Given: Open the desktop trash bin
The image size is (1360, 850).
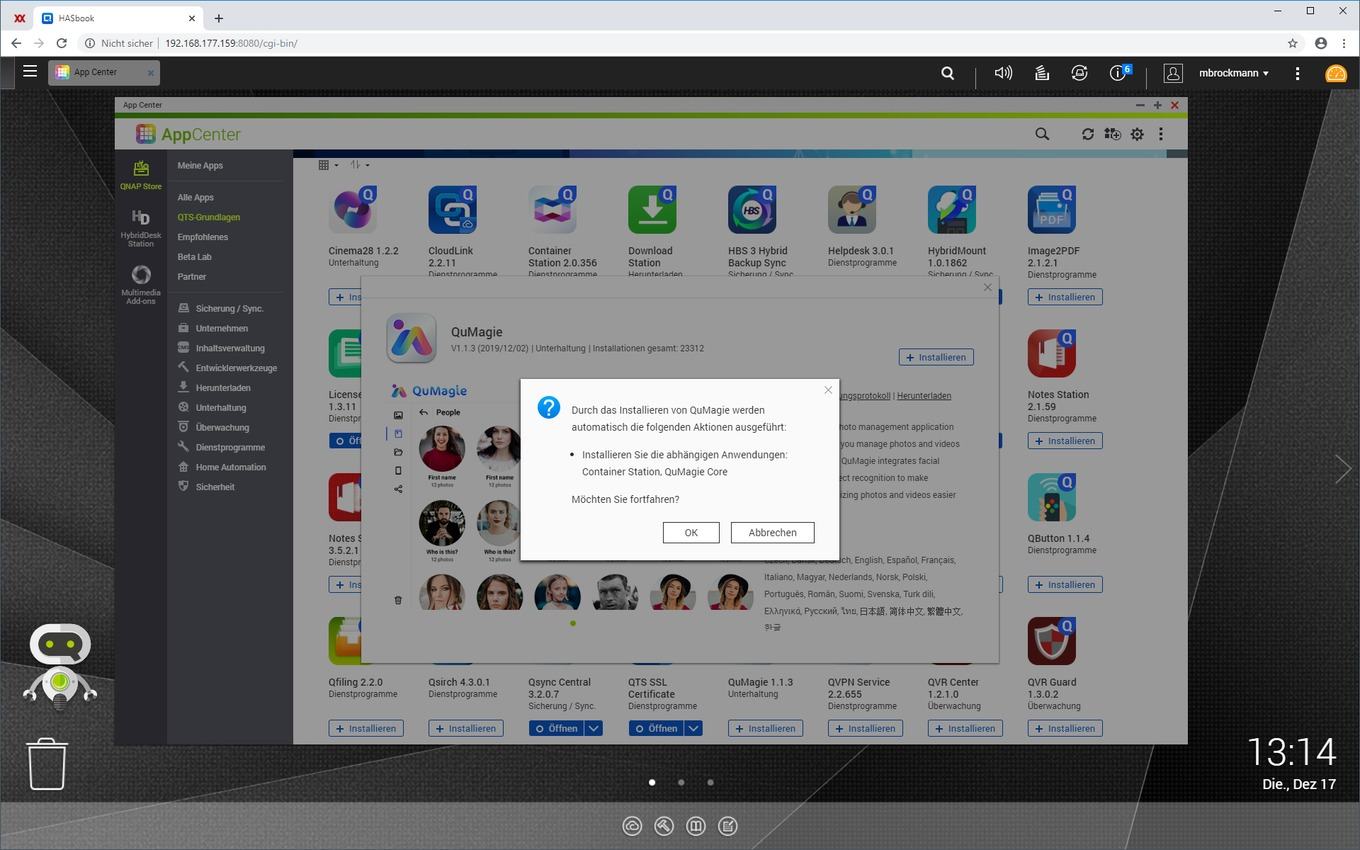Looking at the screenshot, I should click(47, 764).
